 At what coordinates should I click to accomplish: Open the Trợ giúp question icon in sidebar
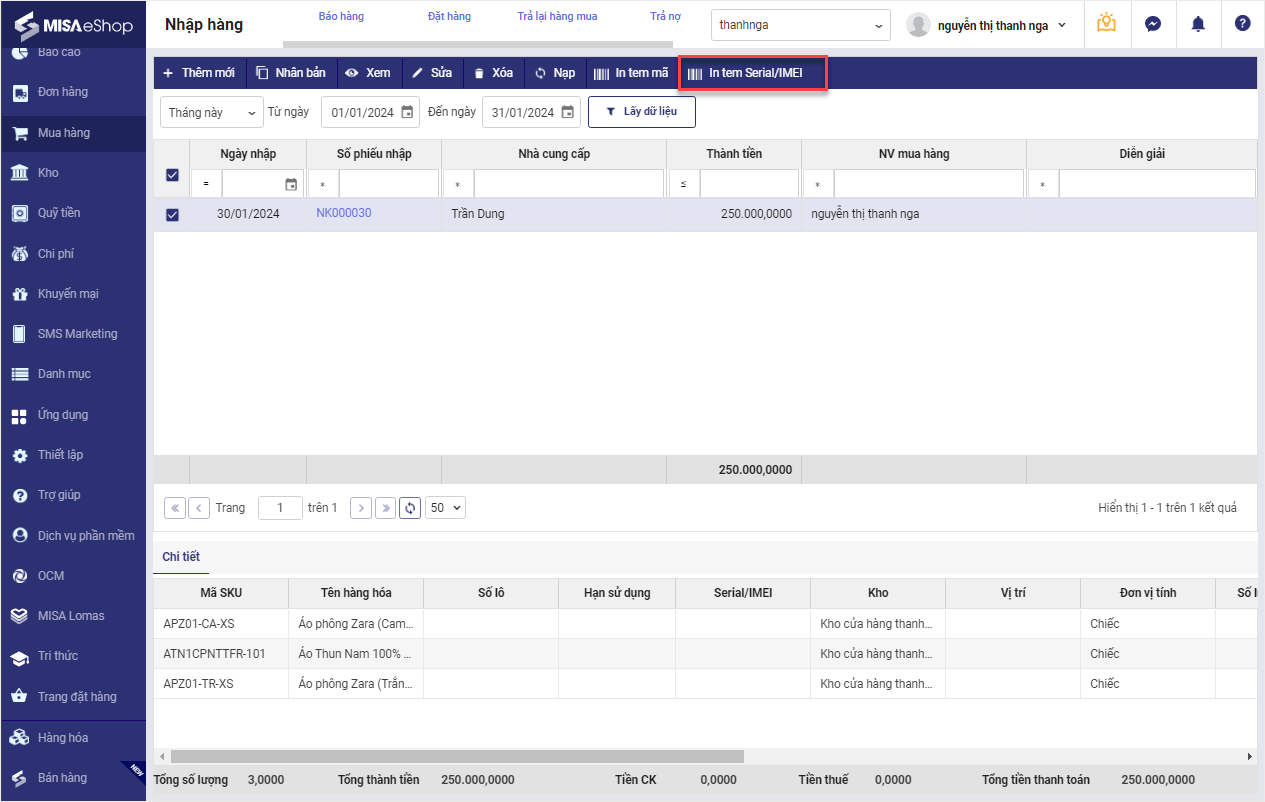(20, 495)
